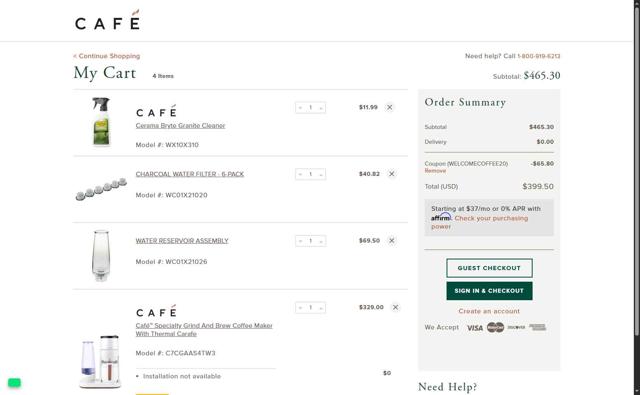Remove Charcoal Water Filter 6-Pack from cart
Image resolution: width=640 pixels, height=395 pixels.
tap(391, 174)
